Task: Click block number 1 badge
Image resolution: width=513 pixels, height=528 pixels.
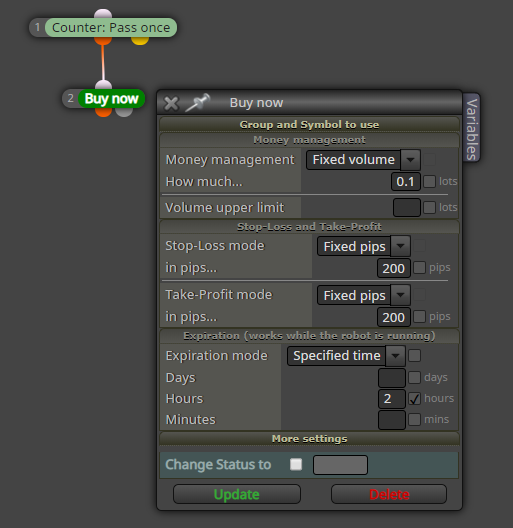Action: point(37,27)
